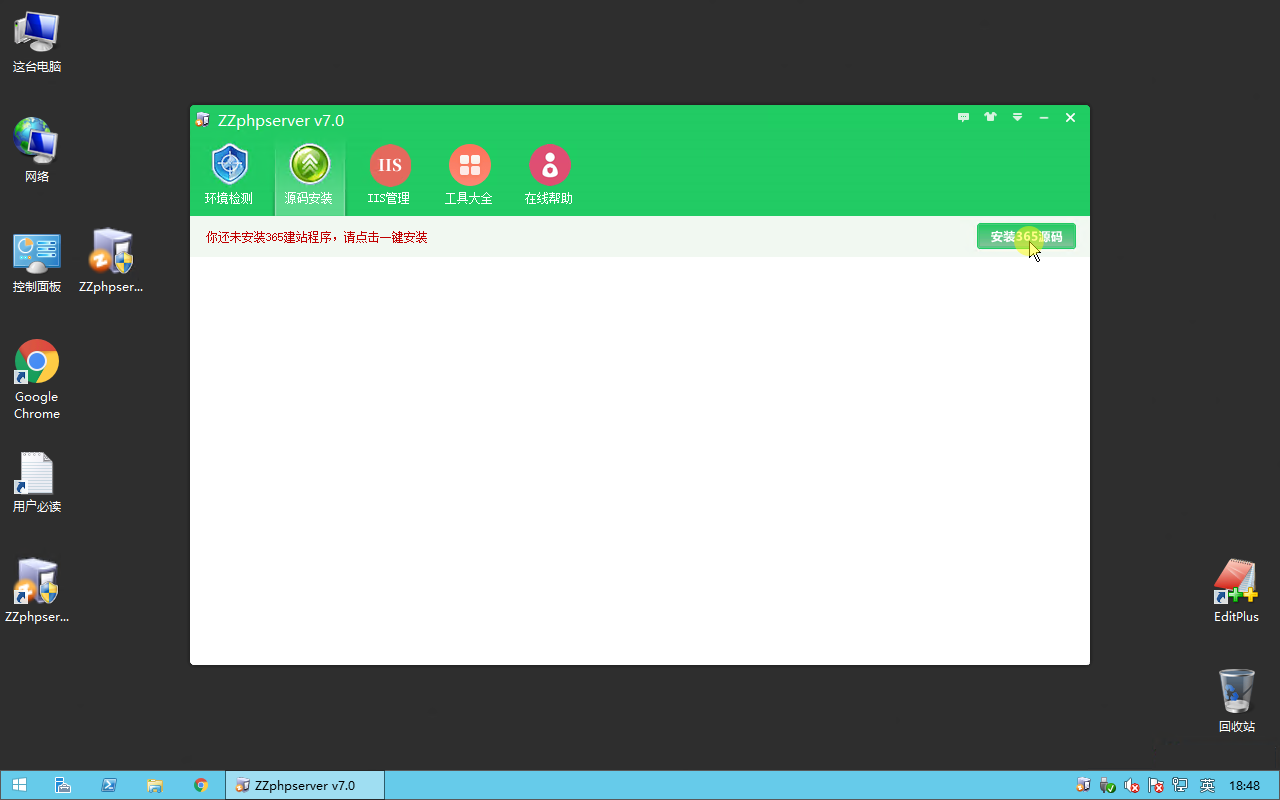Open the 工具大全 tab
The height and width of the screenshot is (800, 1280).
469,175
